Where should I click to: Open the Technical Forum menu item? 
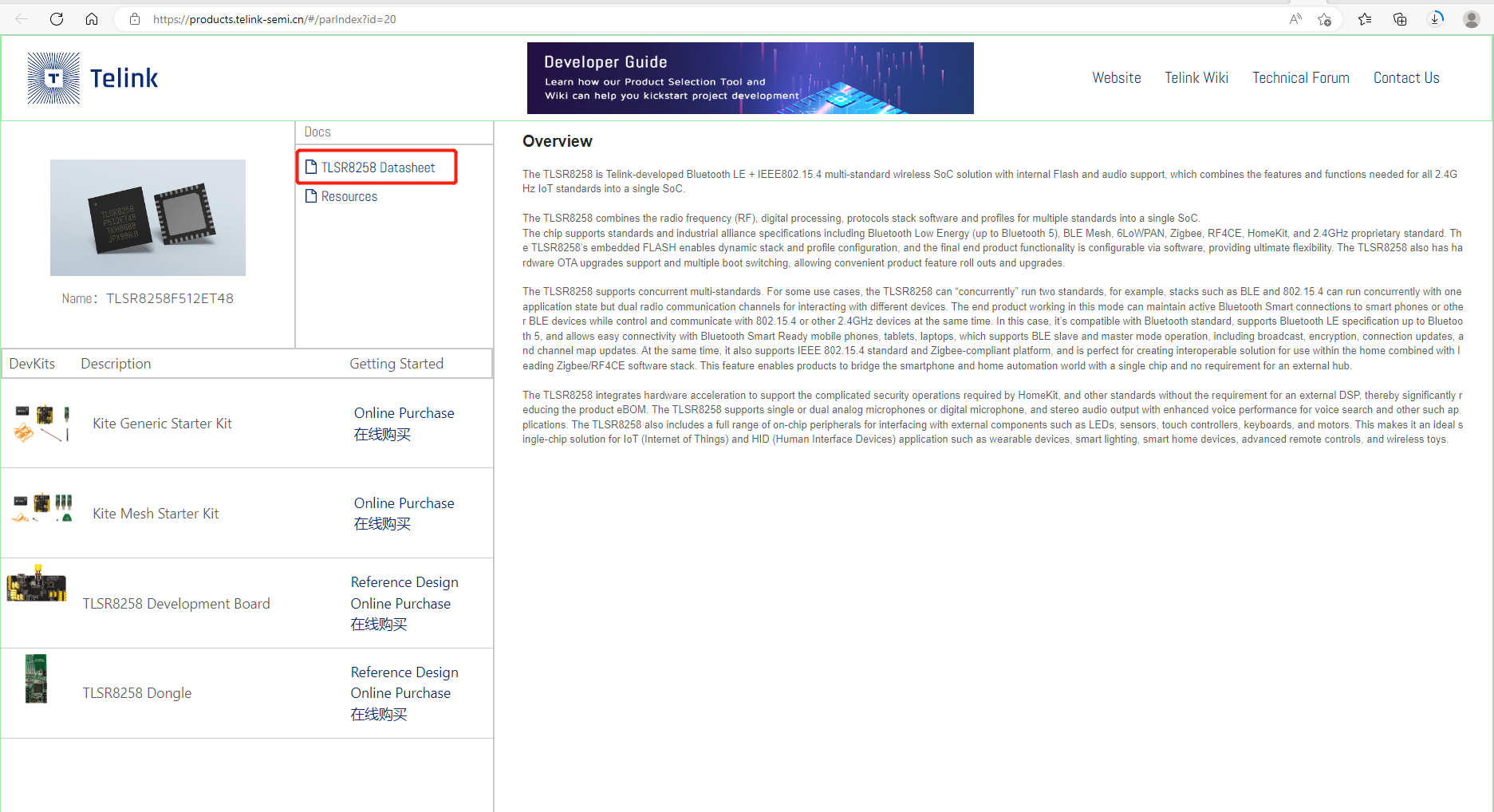coord(1300,77)
